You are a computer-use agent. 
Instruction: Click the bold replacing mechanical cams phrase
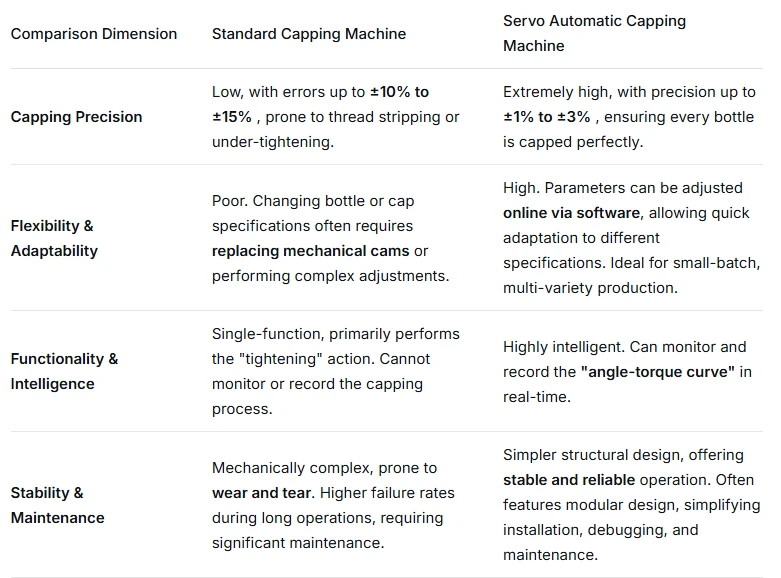tap(310, 251)
